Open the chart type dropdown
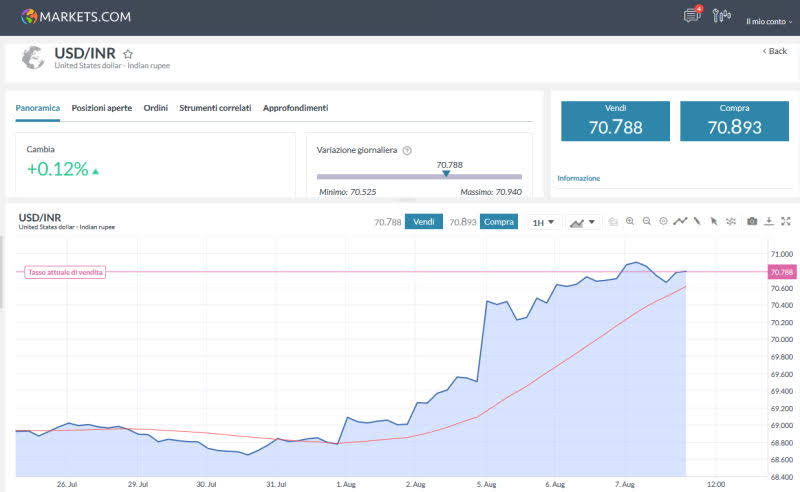Viewport: 800px width, 492px height. click(582, 222)
